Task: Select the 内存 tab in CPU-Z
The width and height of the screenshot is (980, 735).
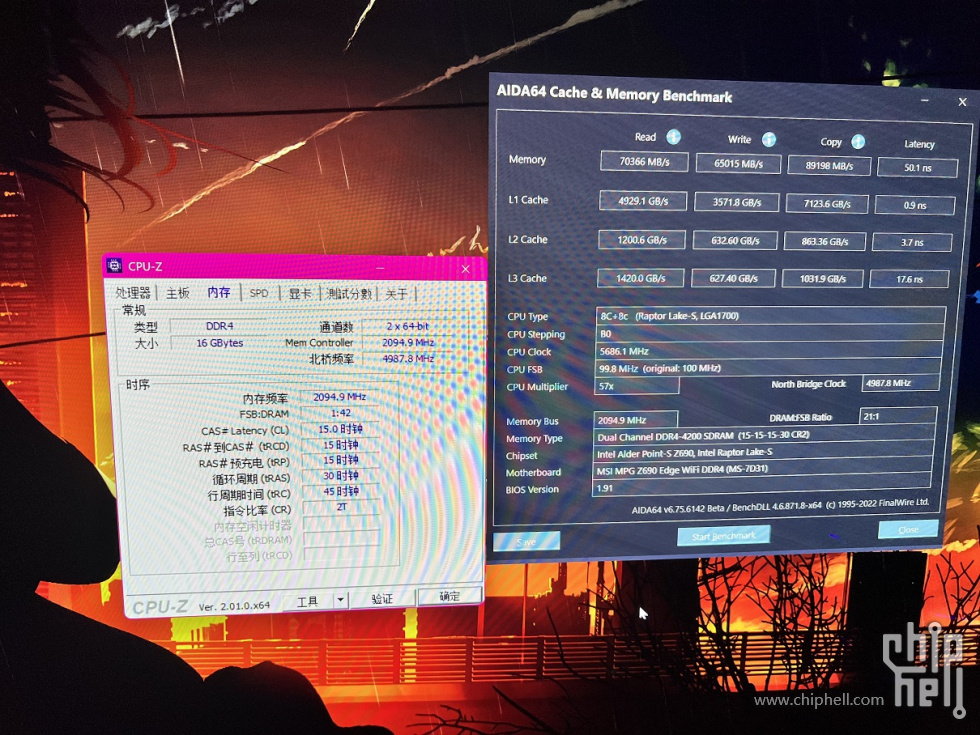Action: click(x=219, y=292)
